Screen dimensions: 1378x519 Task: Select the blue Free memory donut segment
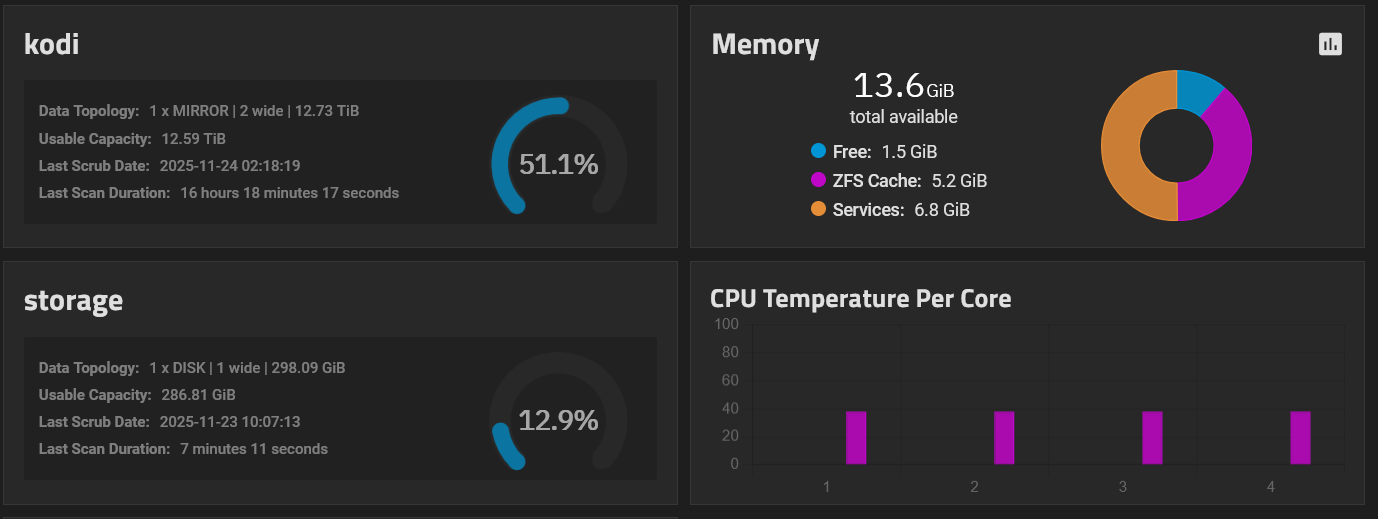click(x=1197, y=89)
